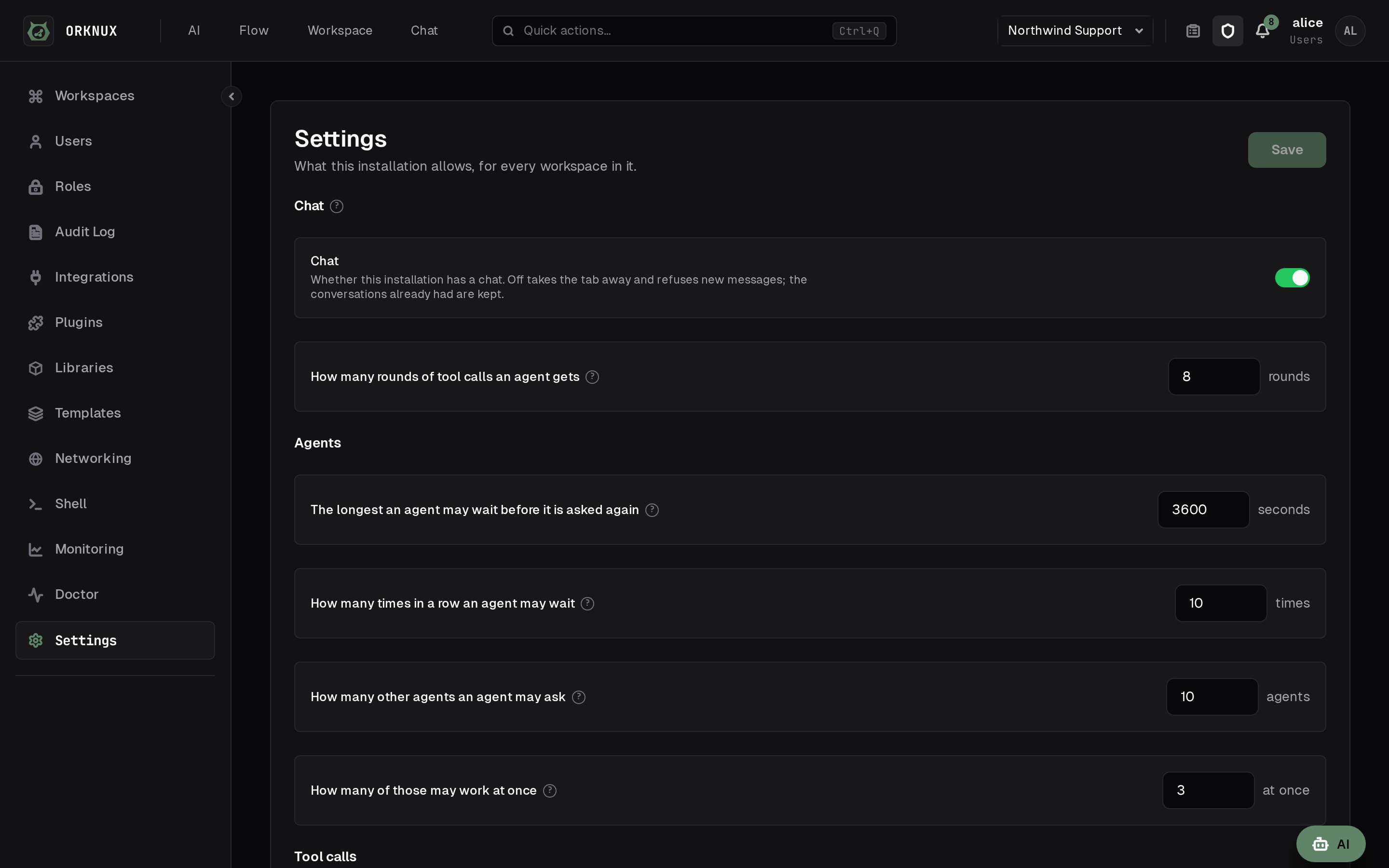
Task: Open the Workspace top menu item
Action: point(340,31)
